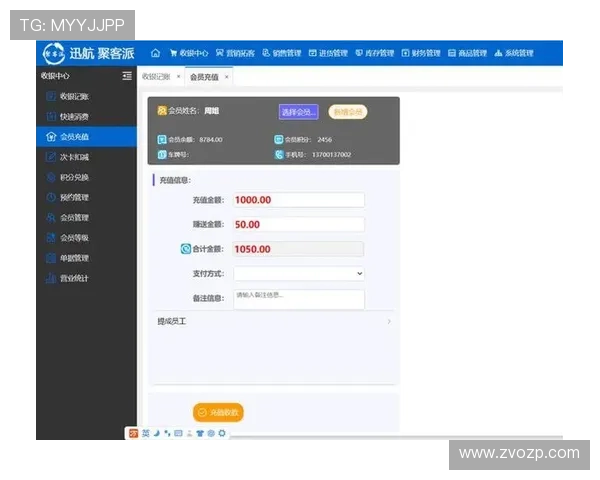
Task: Collapse the sidebar with the menu toggle icon
Action: pyautogui.click(x=127, y=76)
